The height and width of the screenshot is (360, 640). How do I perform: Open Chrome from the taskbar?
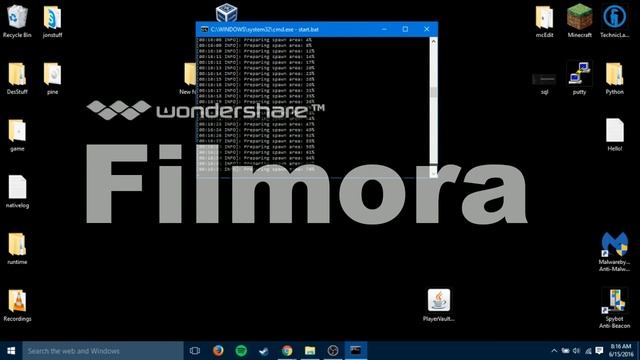287,351
